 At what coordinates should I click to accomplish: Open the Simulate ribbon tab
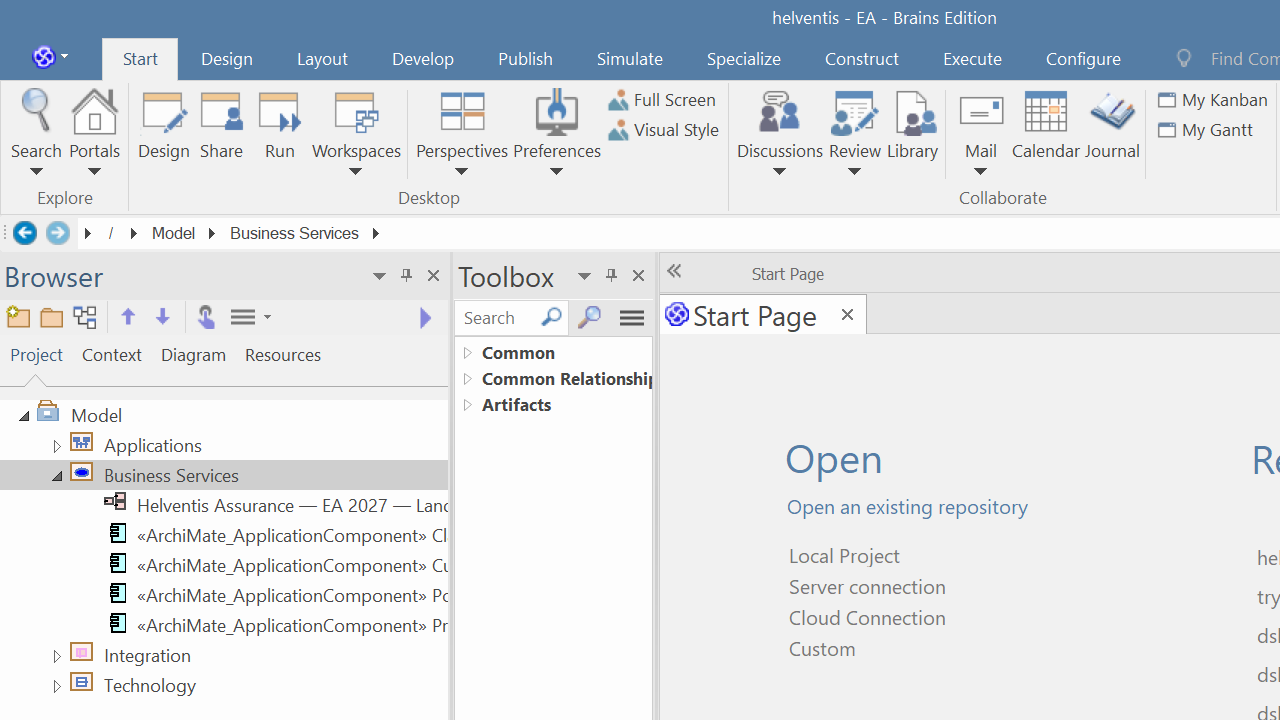(x=630, y=59)
